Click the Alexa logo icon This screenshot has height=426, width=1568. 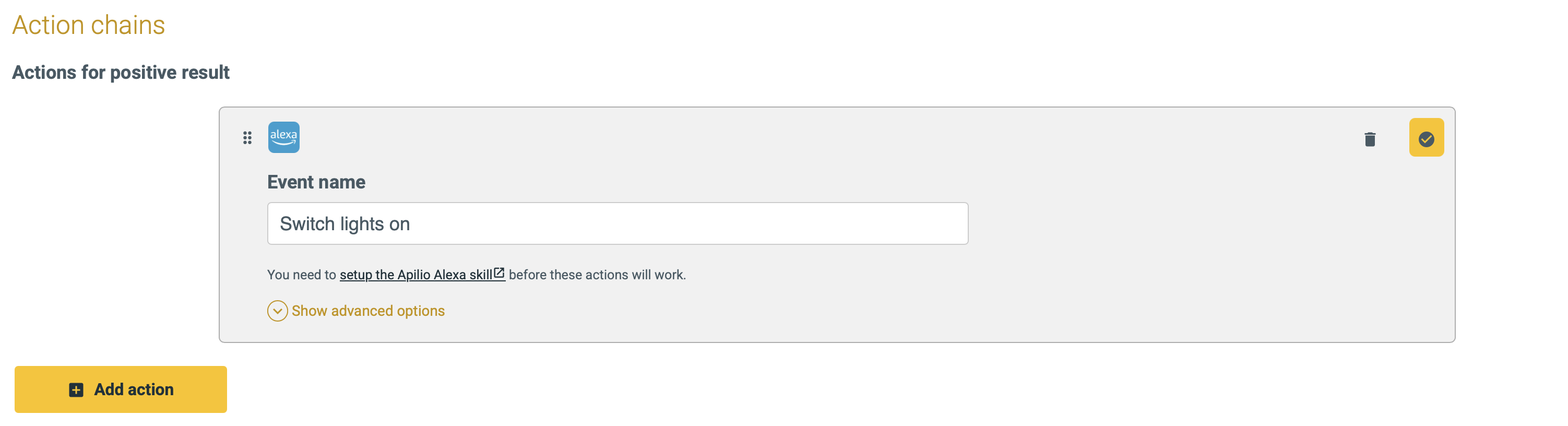tap(283, 137)
